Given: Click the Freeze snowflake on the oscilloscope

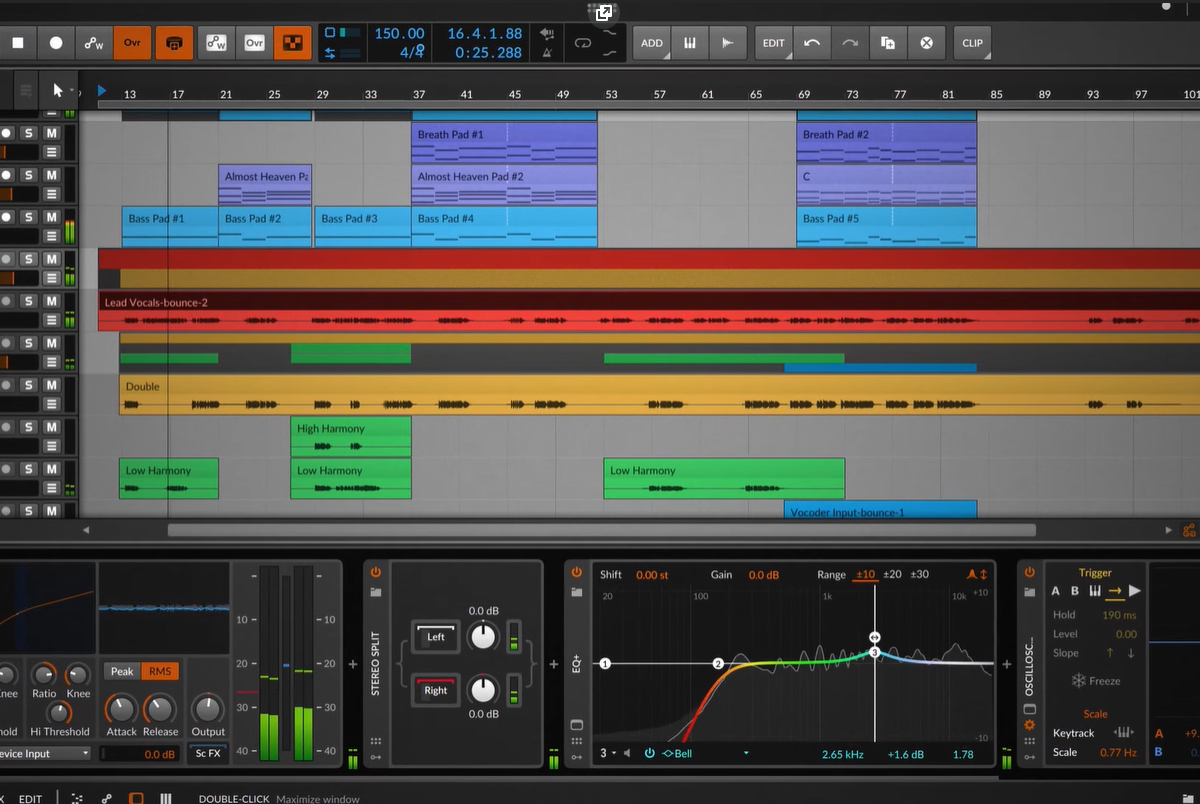Looking at the screenshot, I should point(1079,681).
